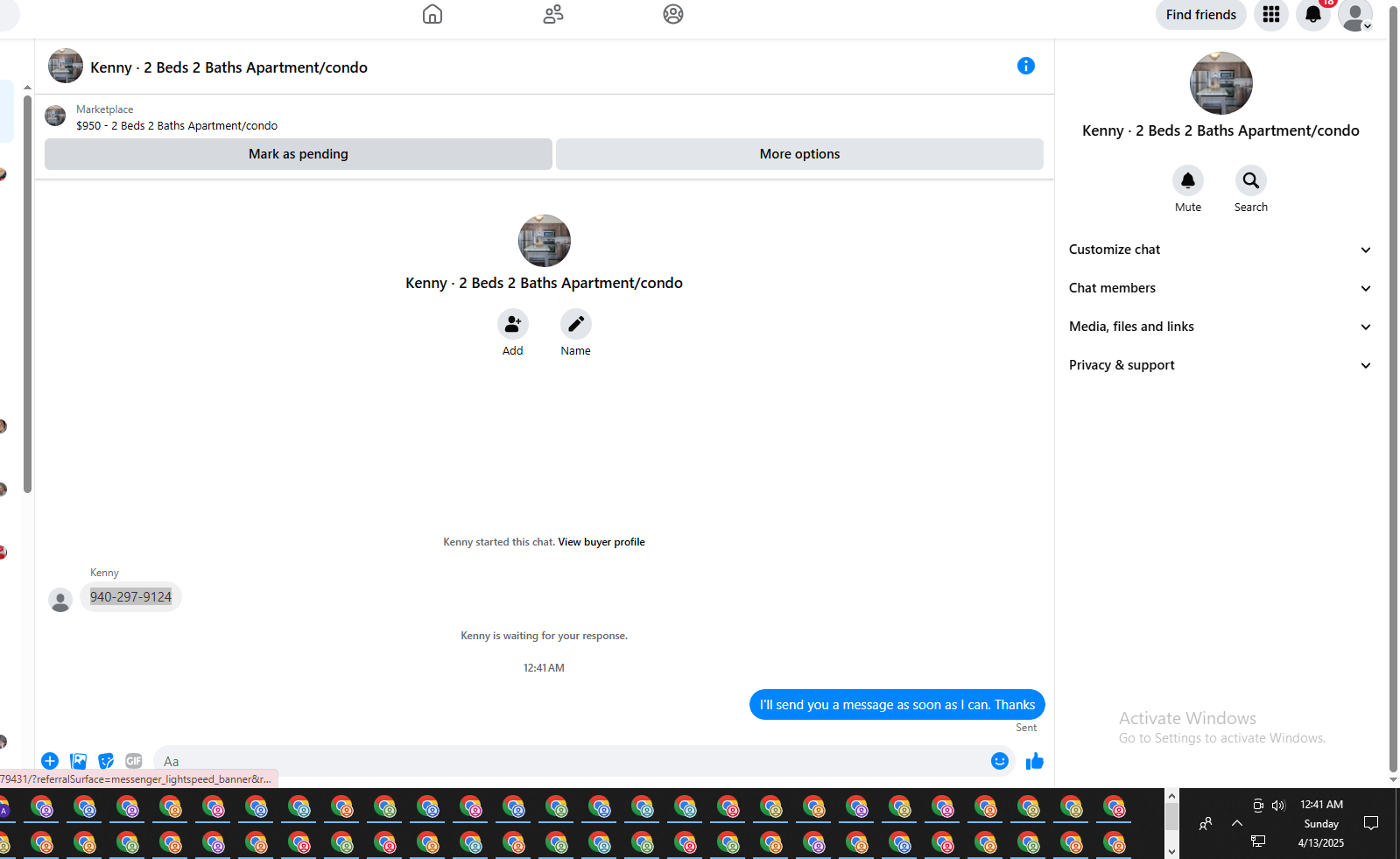Click the conversation header apartment avatar
The image size is (1400, 859).
coord(66,66)
